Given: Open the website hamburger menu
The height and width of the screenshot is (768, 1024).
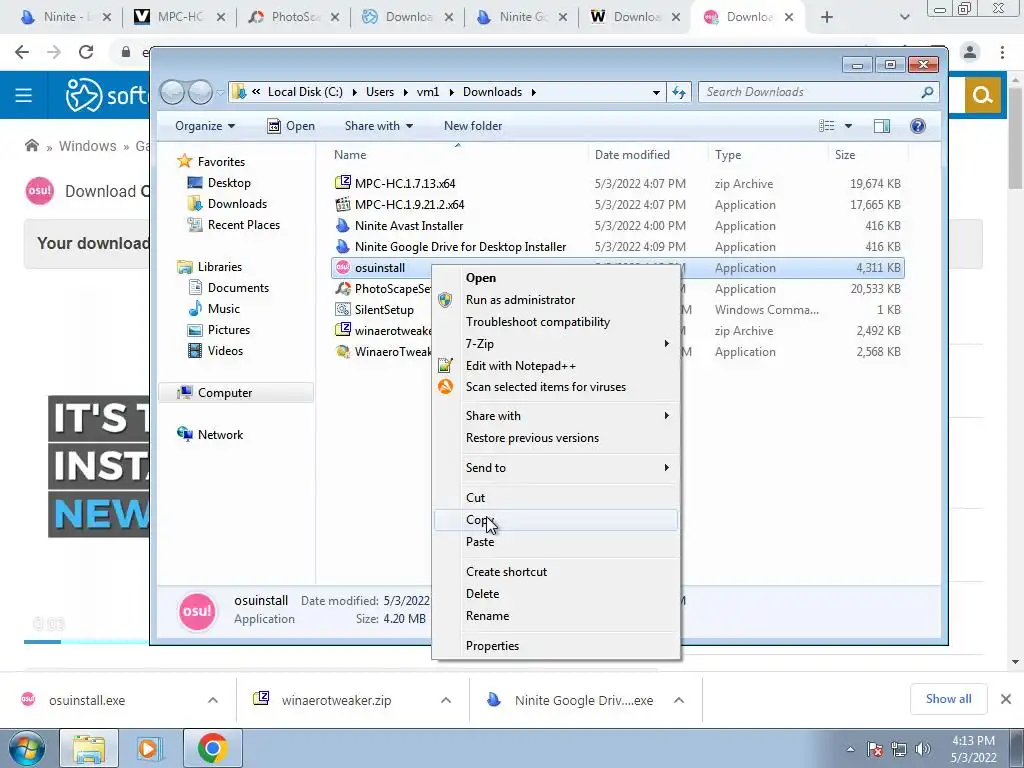Looking at the screenshot, I should (x=24, y=95).
